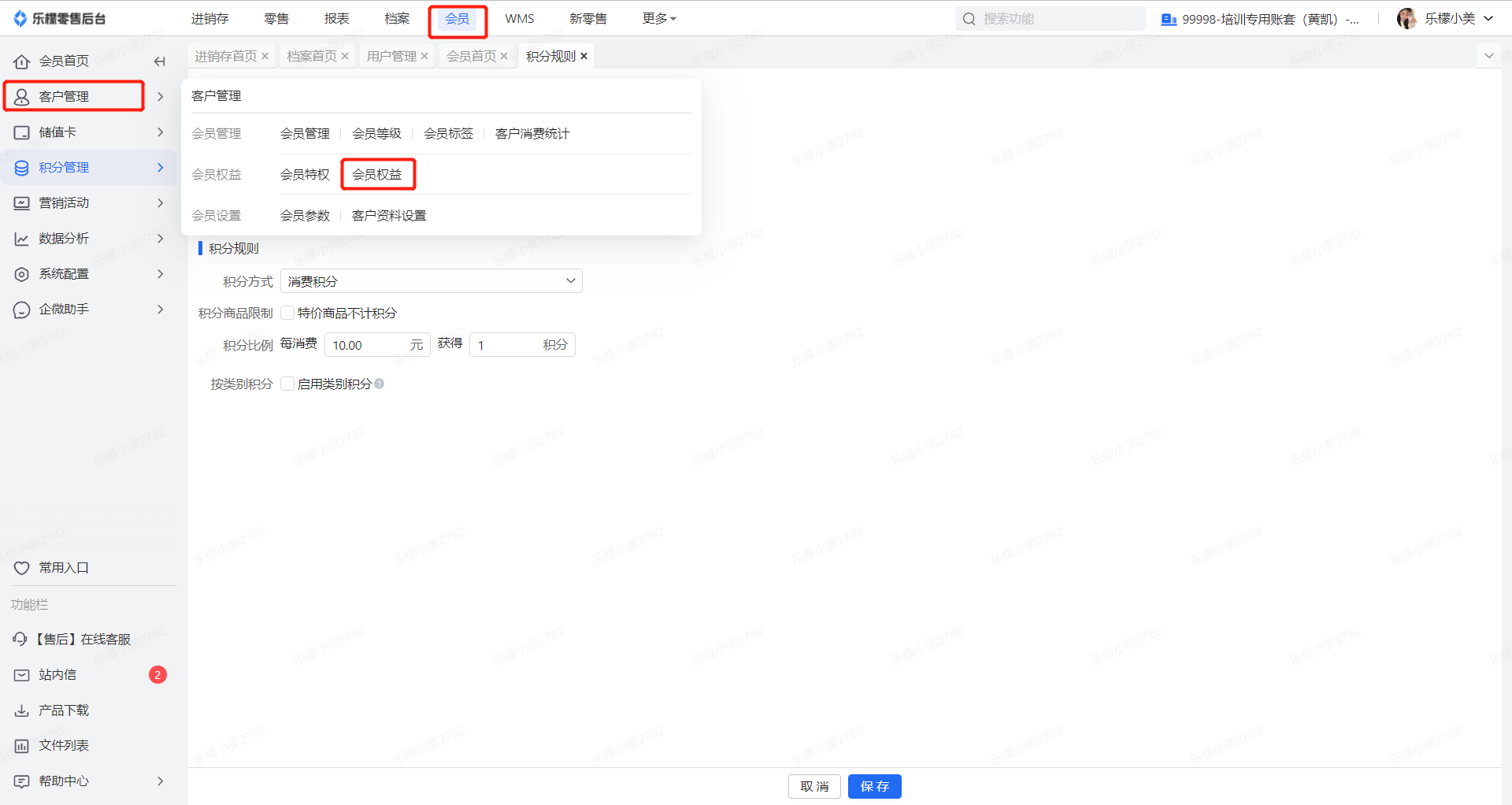Open the 进销存 top menu
The image size is (1512, 805).
pyautogui.click(x=209, y=18)
